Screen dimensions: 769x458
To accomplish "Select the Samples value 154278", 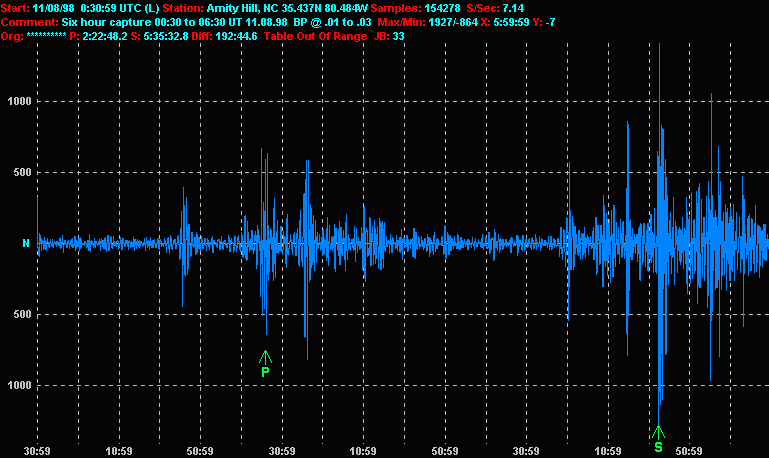I will pos(443,8).
